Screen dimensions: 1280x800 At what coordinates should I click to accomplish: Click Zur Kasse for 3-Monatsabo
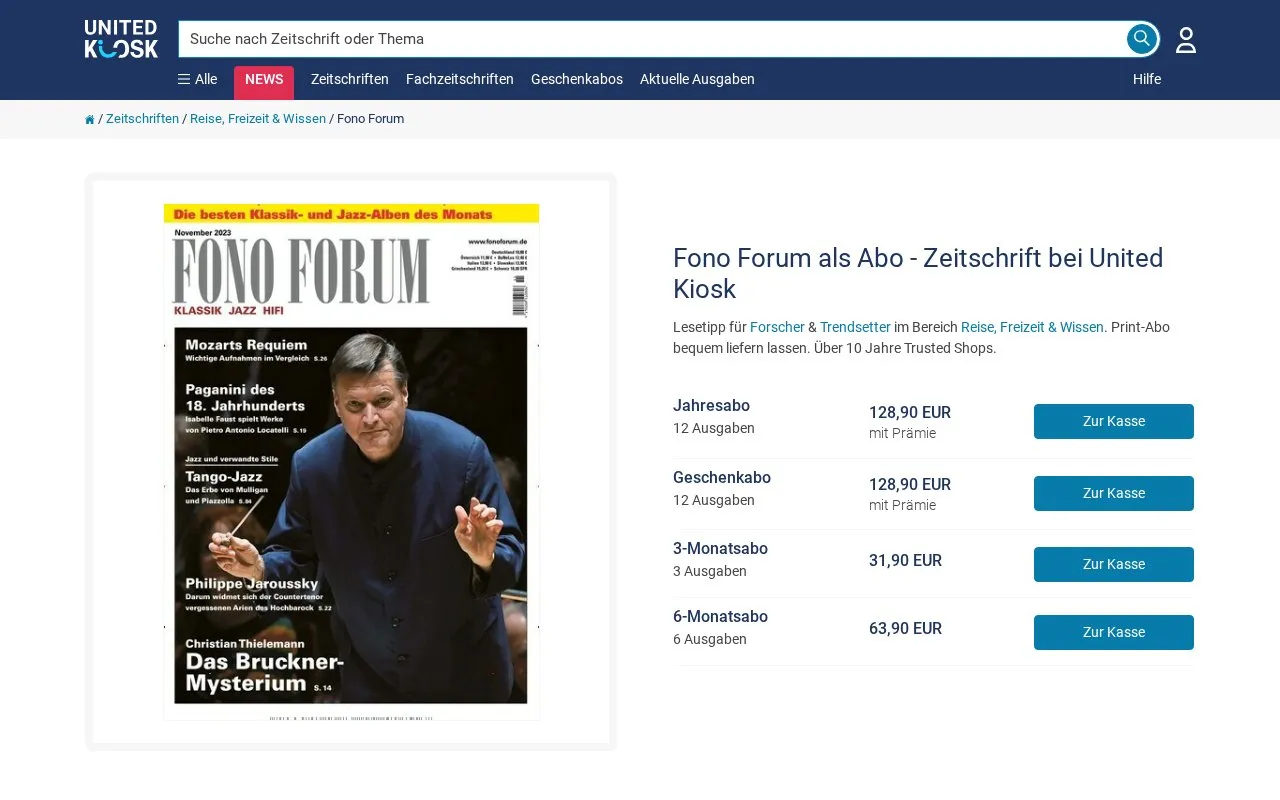(1114, 564)
